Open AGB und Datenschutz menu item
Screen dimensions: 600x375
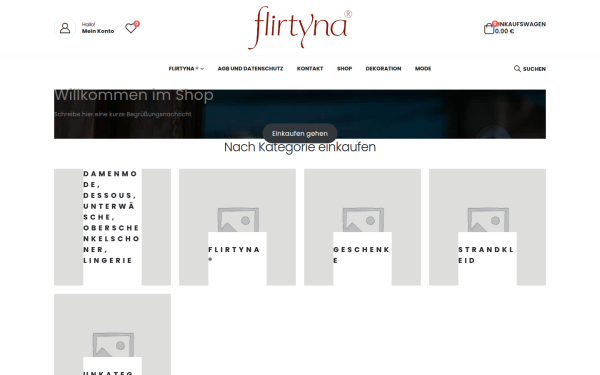[x=250, y=68]
